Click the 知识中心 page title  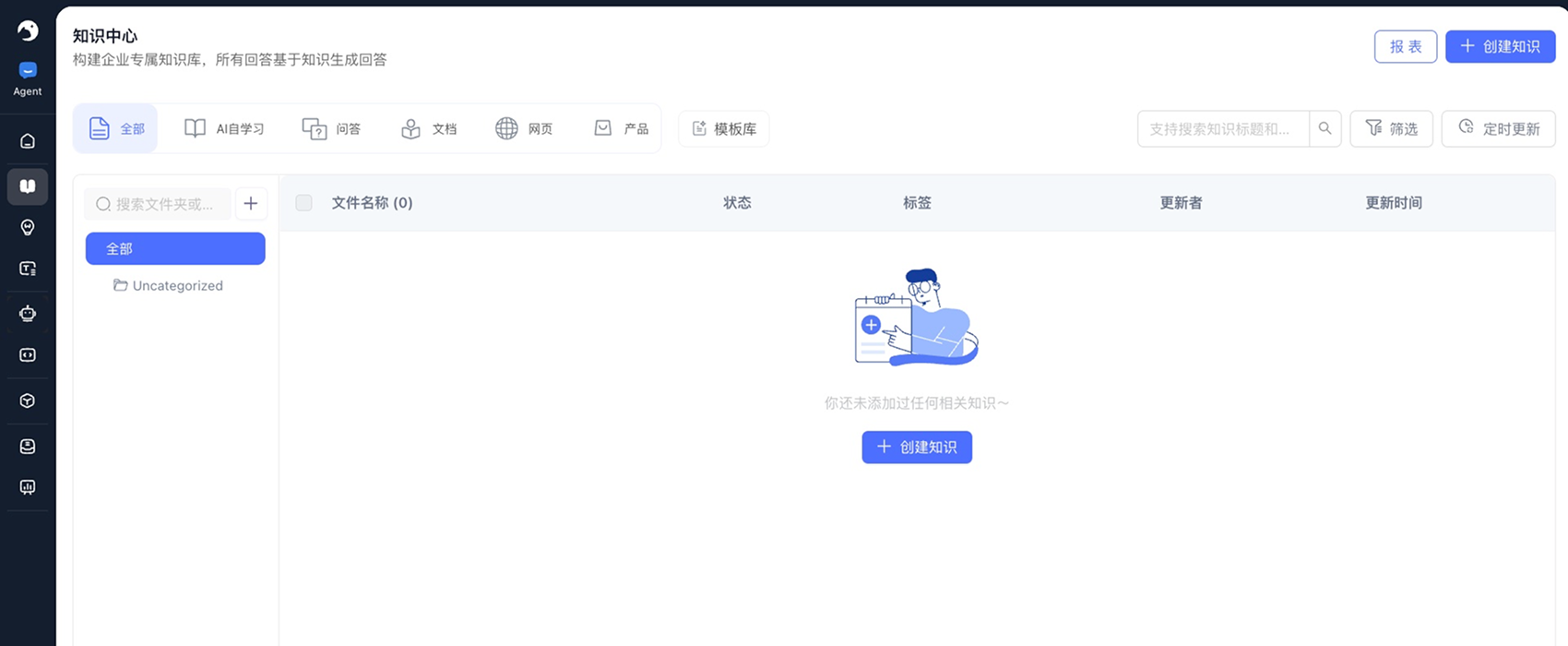[105, 36]
